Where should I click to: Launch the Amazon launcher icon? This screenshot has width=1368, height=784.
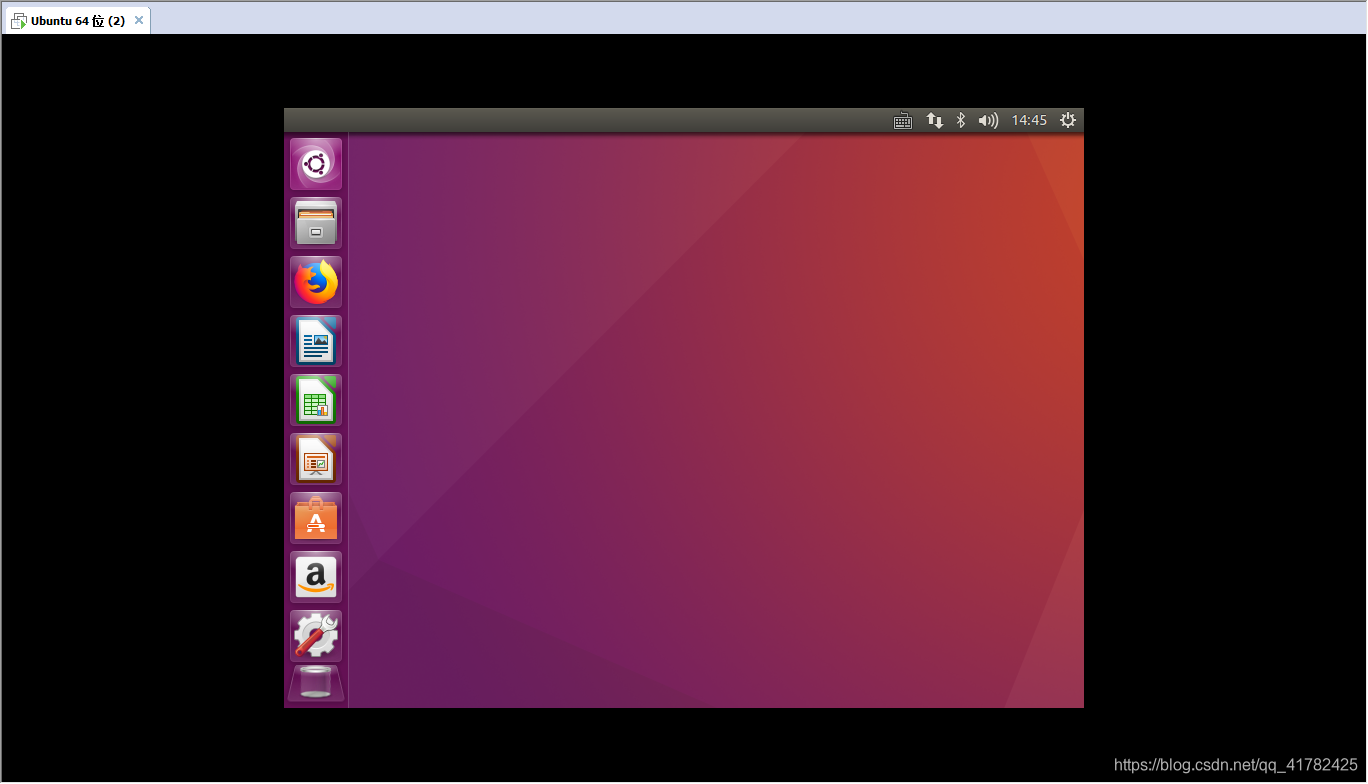[x=316, y=577]
